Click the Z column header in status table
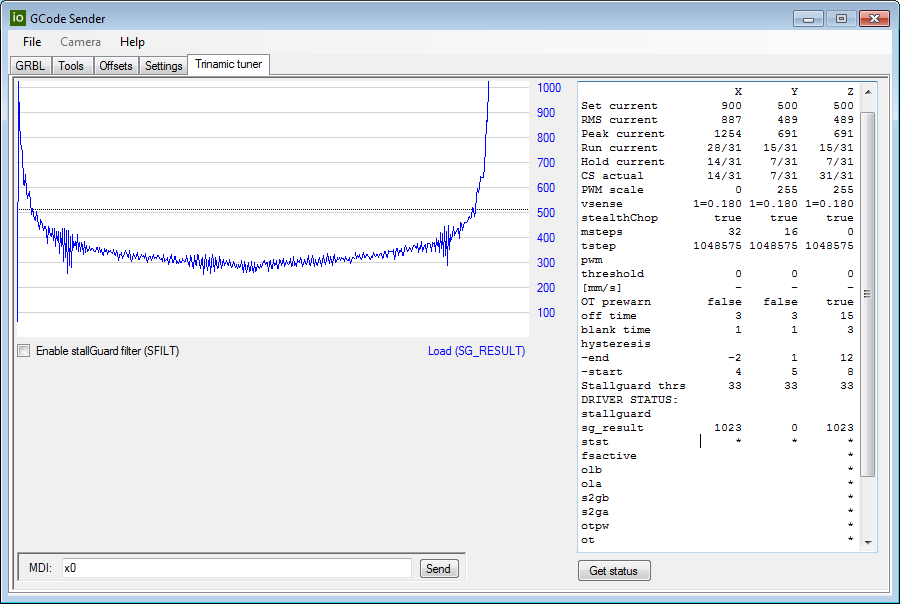This screenshot has width=900, height=604. point(850,92)
